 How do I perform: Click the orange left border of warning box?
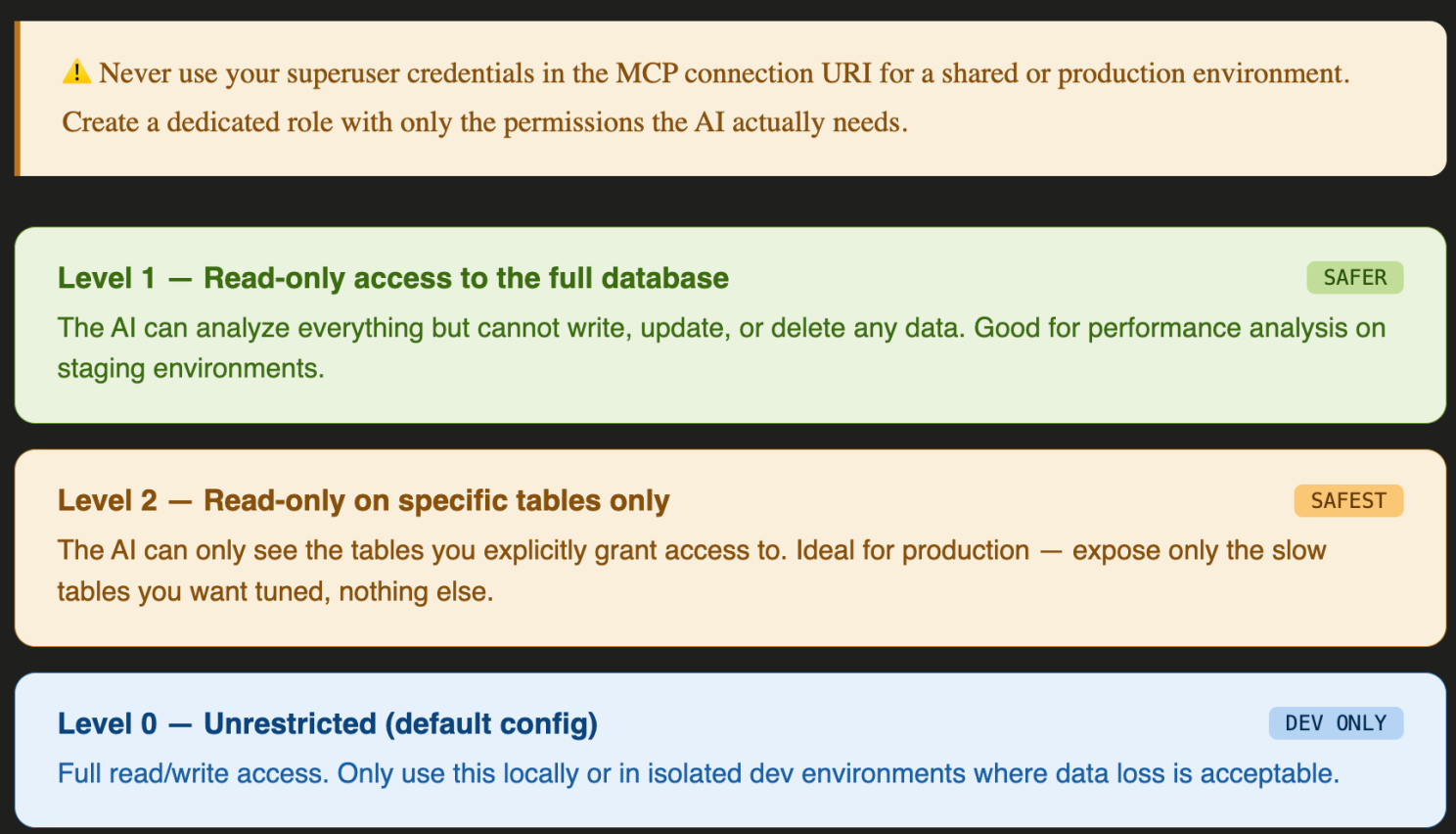click(x=18, y=99)
